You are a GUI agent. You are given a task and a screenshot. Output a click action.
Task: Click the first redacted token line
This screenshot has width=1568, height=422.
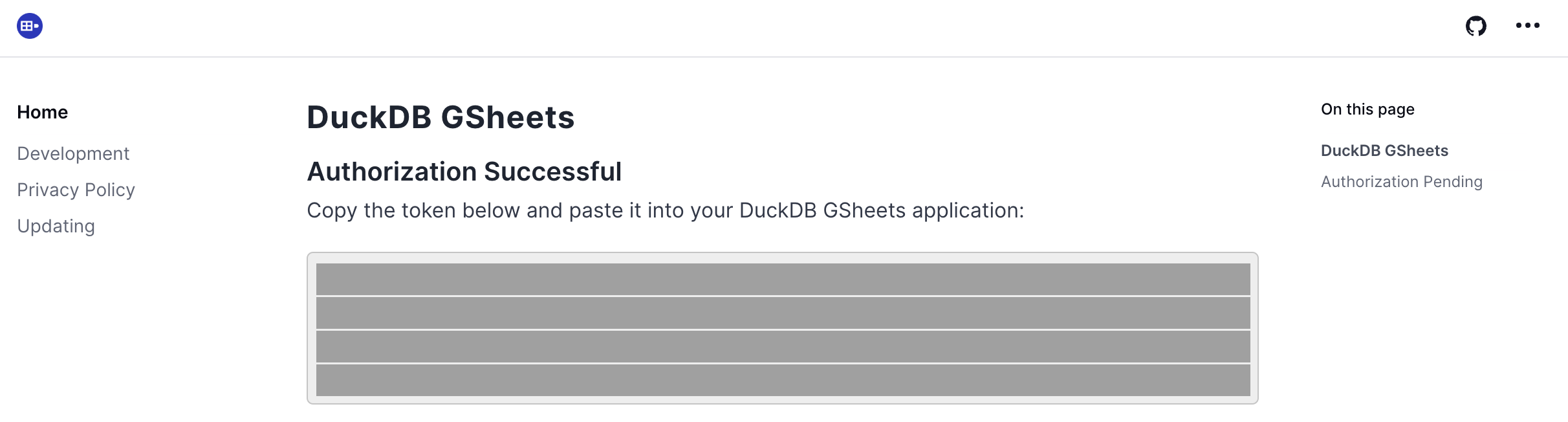coord(781,276)
